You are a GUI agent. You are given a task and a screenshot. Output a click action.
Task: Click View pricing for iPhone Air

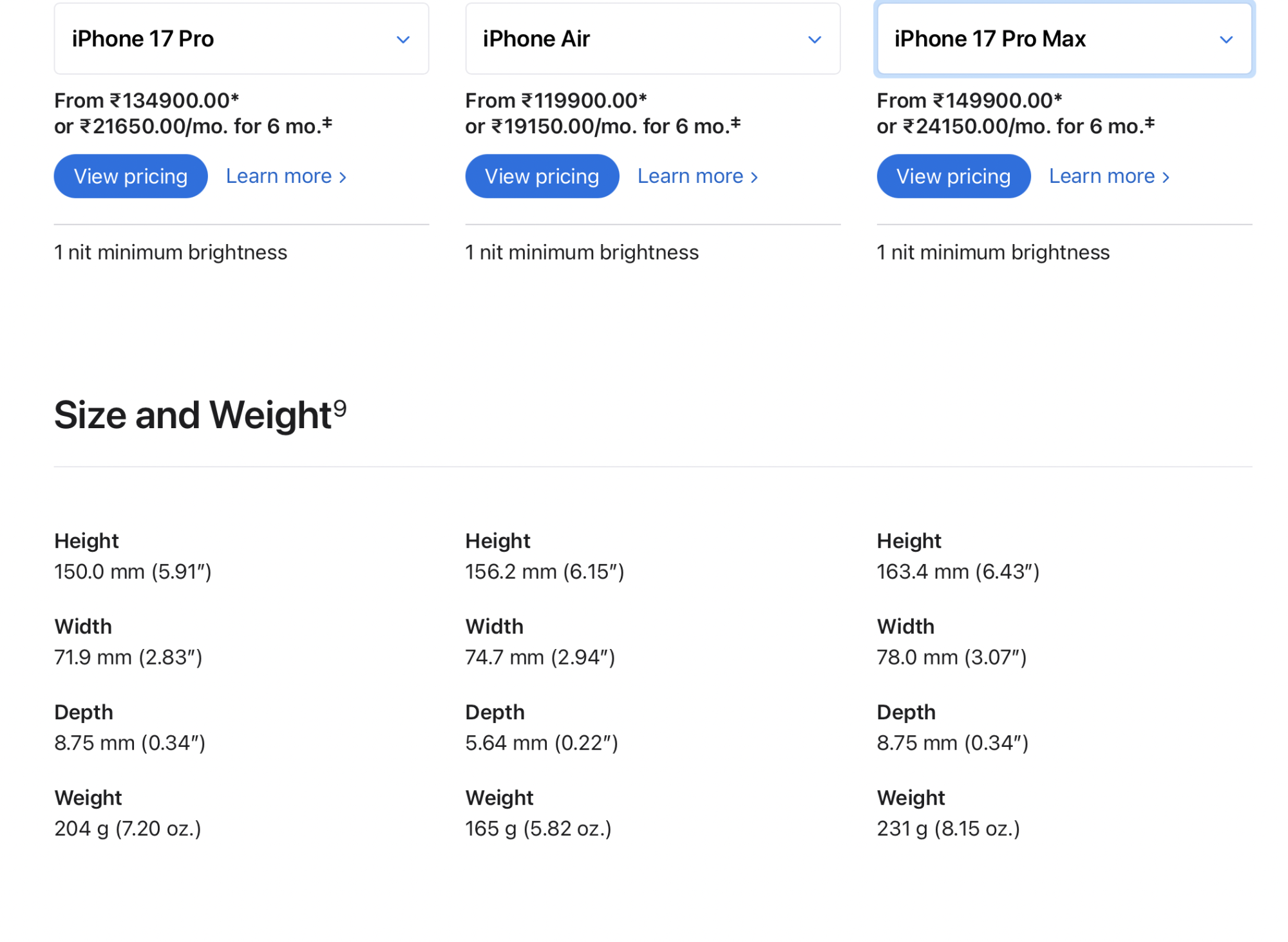542,176
